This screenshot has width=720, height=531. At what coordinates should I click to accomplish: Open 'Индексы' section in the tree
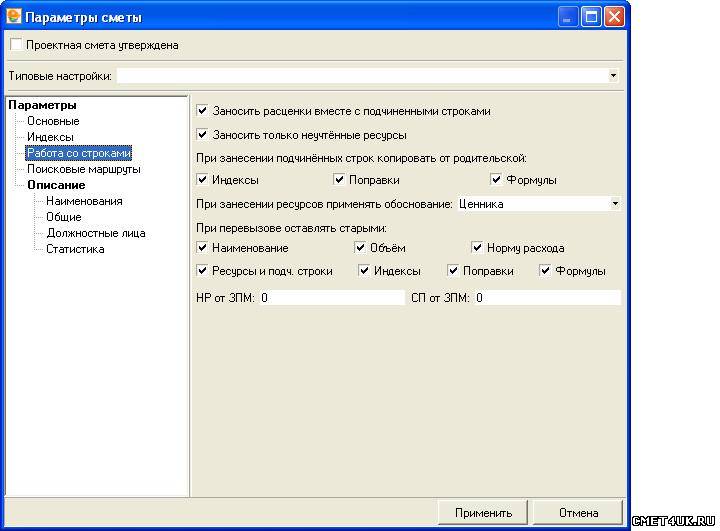(50, 137)
